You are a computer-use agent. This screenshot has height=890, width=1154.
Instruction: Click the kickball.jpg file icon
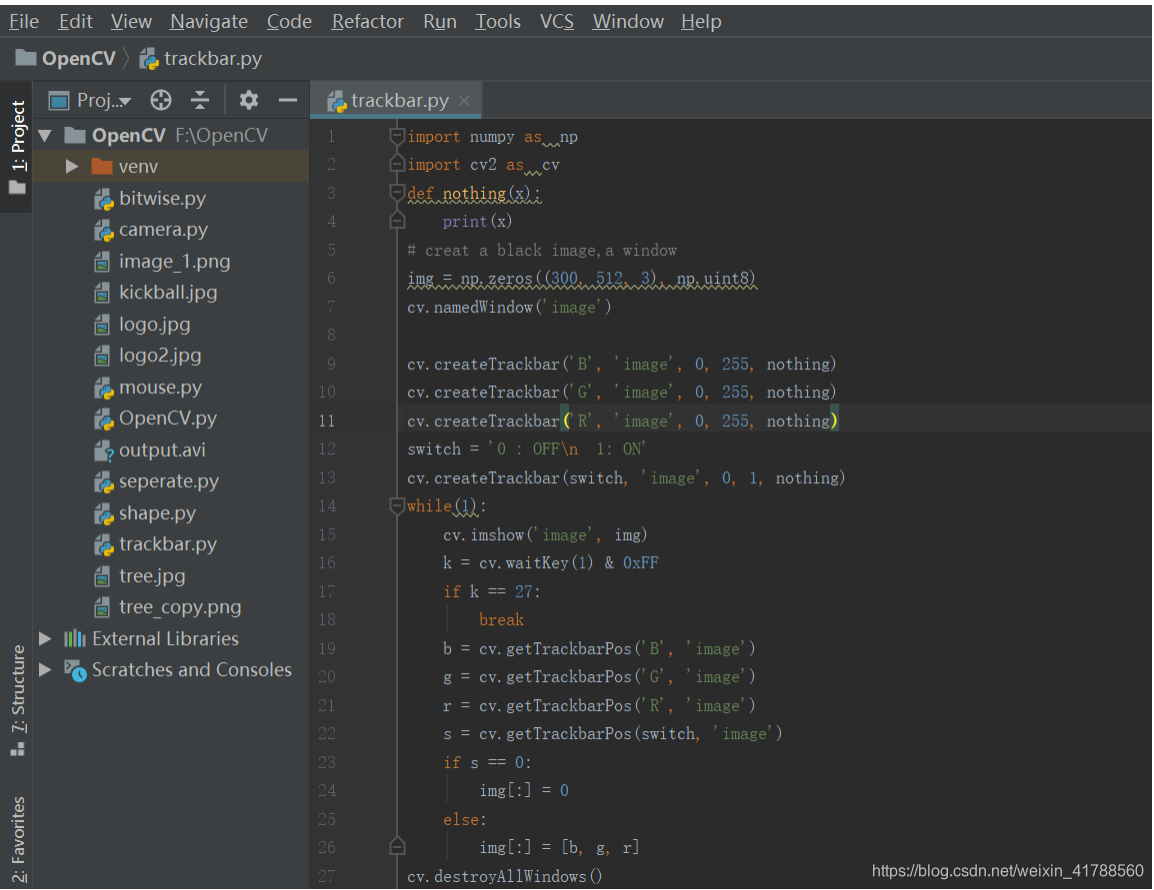pos(102,293)
